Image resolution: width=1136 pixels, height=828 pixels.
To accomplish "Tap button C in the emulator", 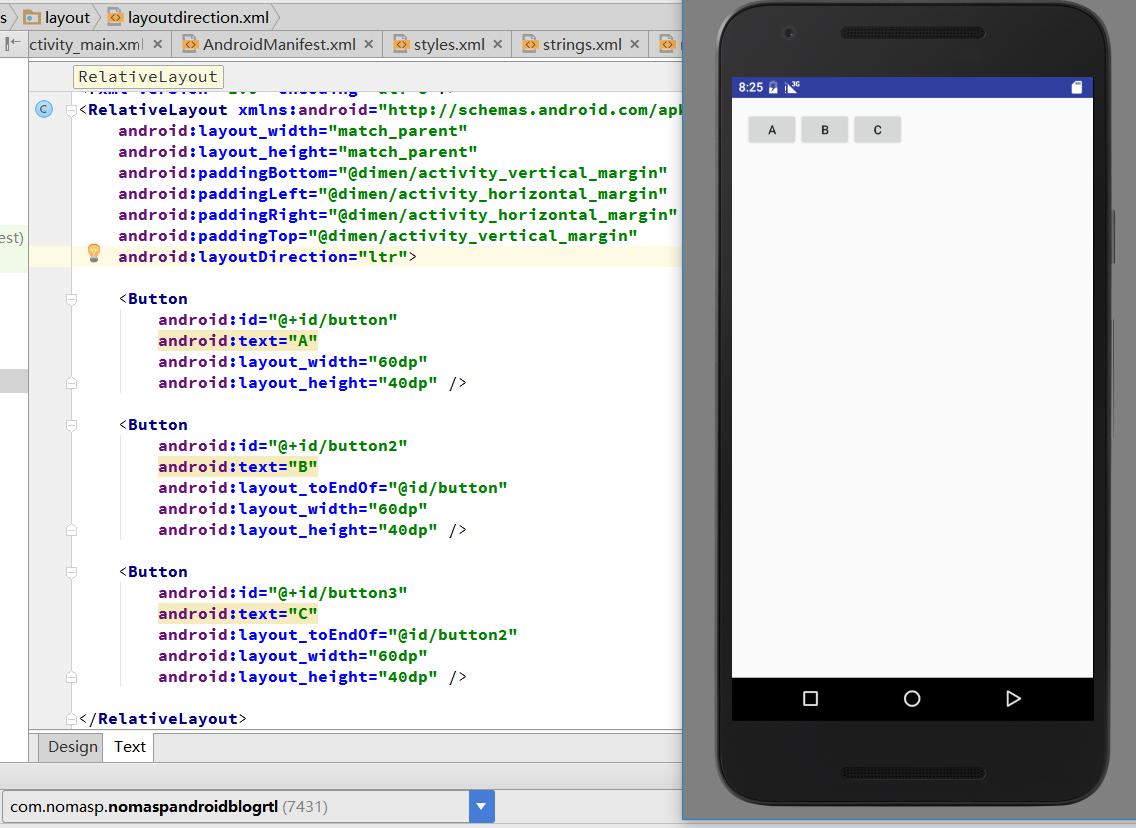I will [x=877, y=130].
